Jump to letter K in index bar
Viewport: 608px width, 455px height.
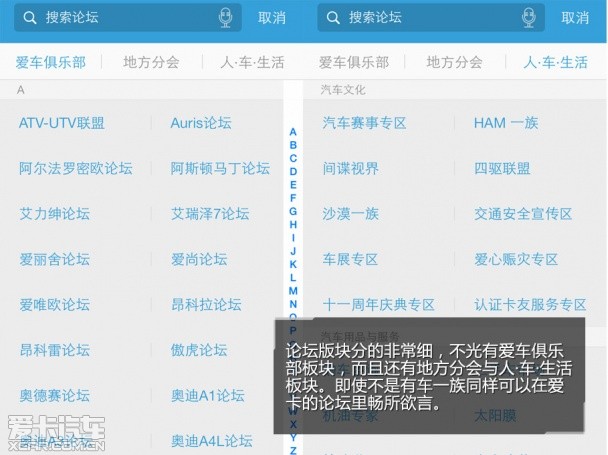point(293,265)
